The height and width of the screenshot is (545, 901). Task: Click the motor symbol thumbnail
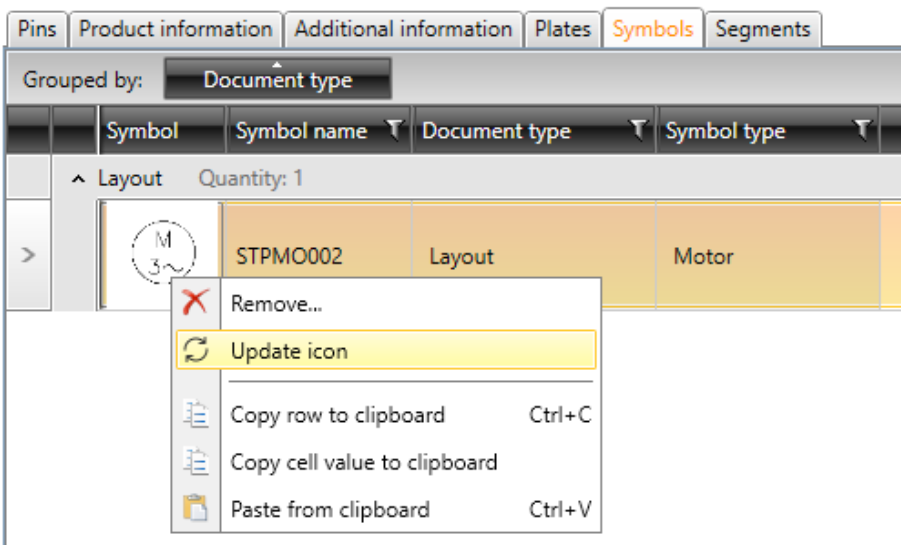click(163, 252)
